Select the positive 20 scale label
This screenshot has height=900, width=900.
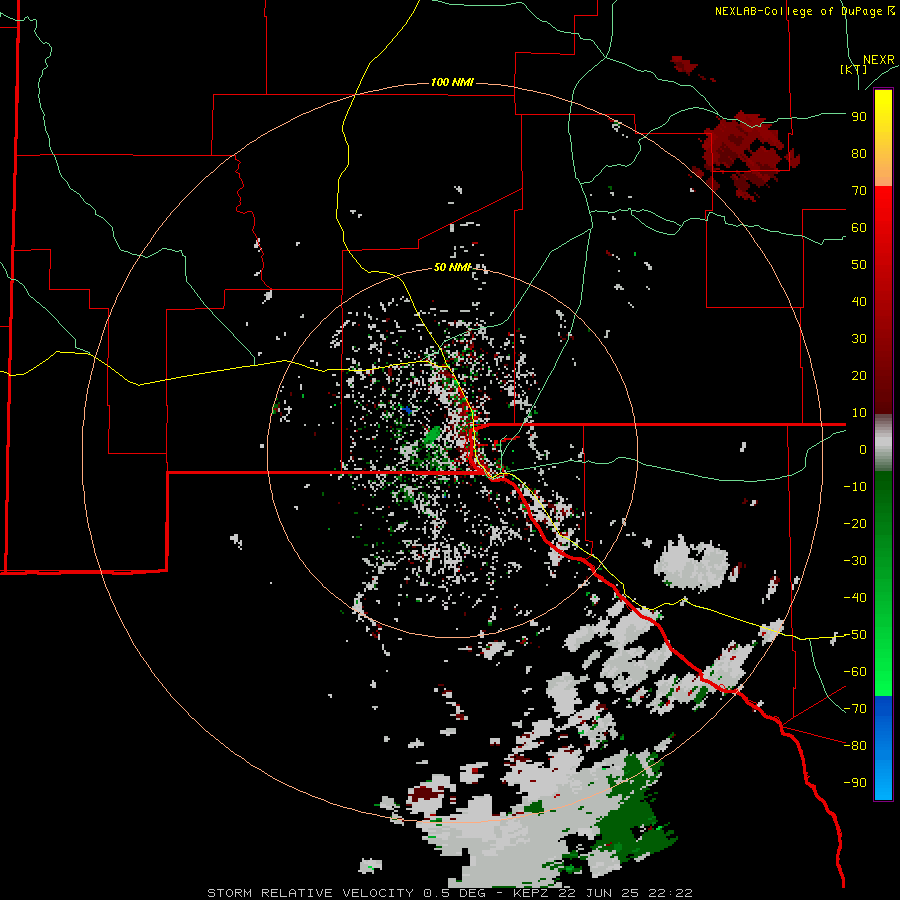coord(859,376)
